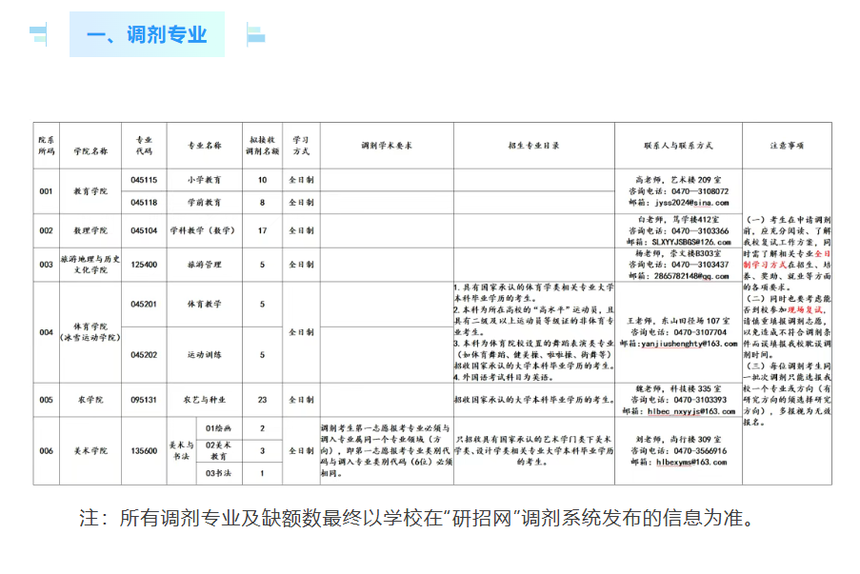Click major code 045104
This screenshot has height=574, width=860.
point(144,231)
